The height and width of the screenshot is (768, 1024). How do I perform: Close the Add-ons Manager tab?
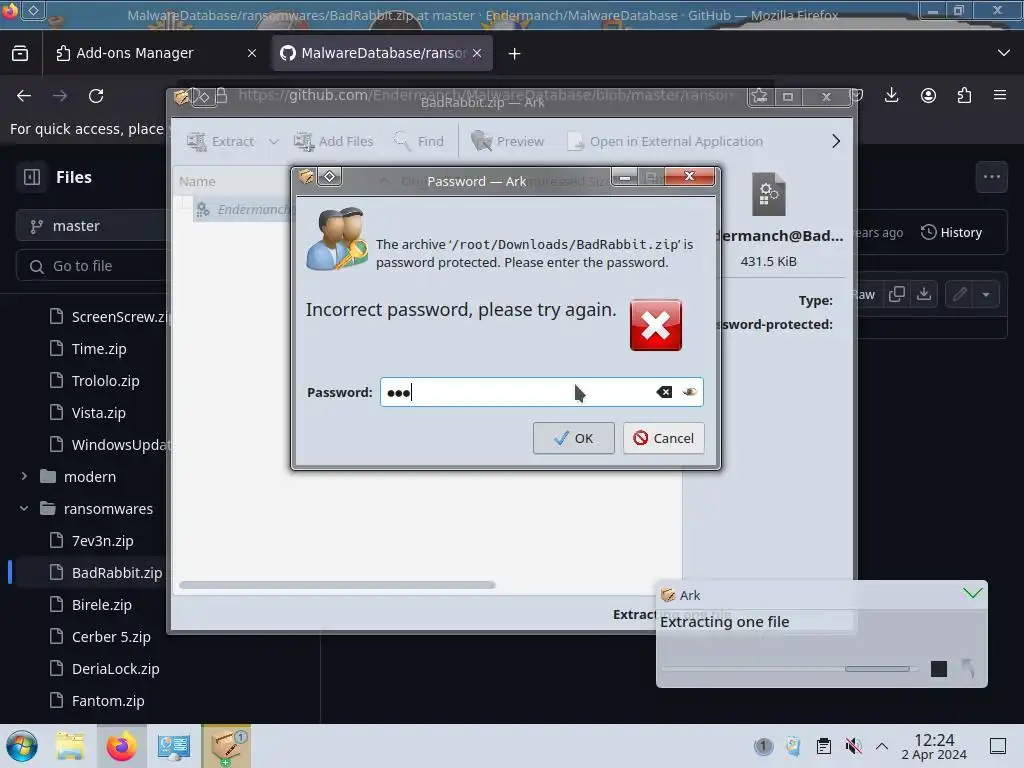point(251,53)
